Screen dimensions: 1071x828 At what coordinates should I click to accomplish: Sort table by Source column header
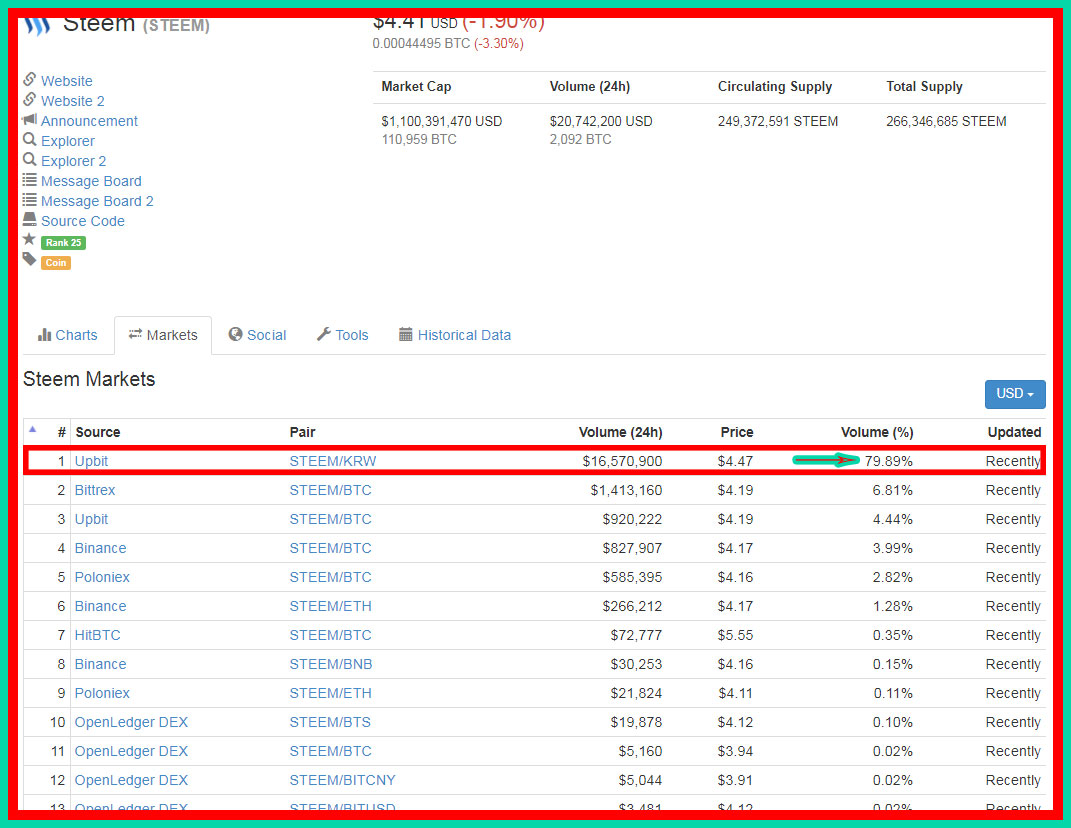(x=98, y=432)
